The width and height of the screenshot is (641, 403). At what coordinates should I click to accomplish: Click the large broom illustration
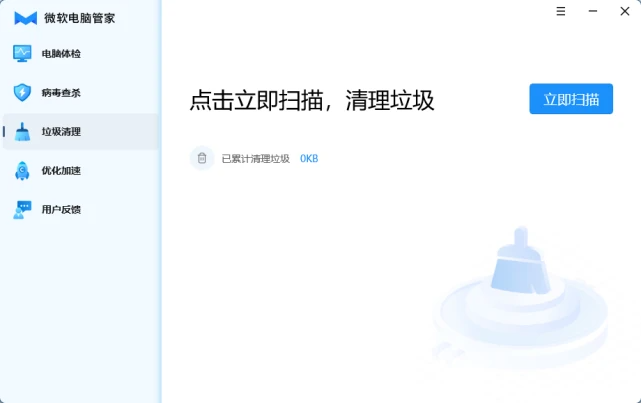(x=520, y=260)
